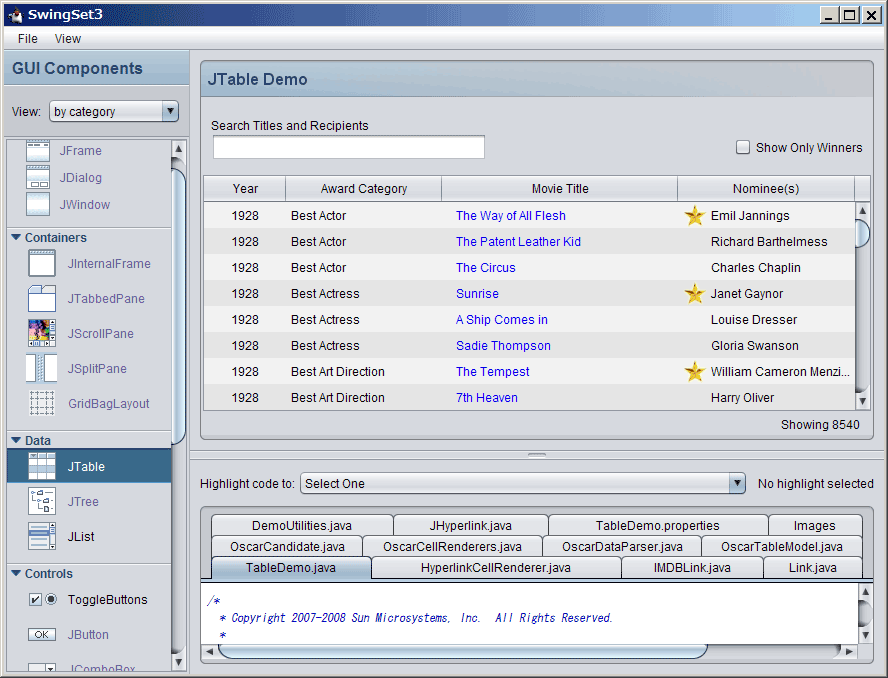Sort table by Year column header

pyautogui.click(x=245, y=189)
